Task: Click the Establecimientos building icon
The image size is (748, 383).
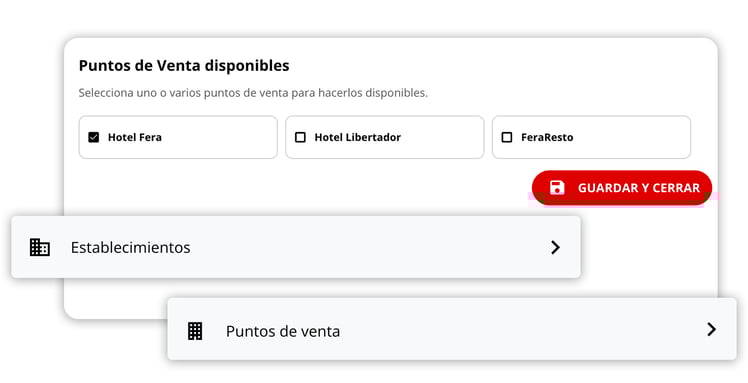Action: coord(40,247)
